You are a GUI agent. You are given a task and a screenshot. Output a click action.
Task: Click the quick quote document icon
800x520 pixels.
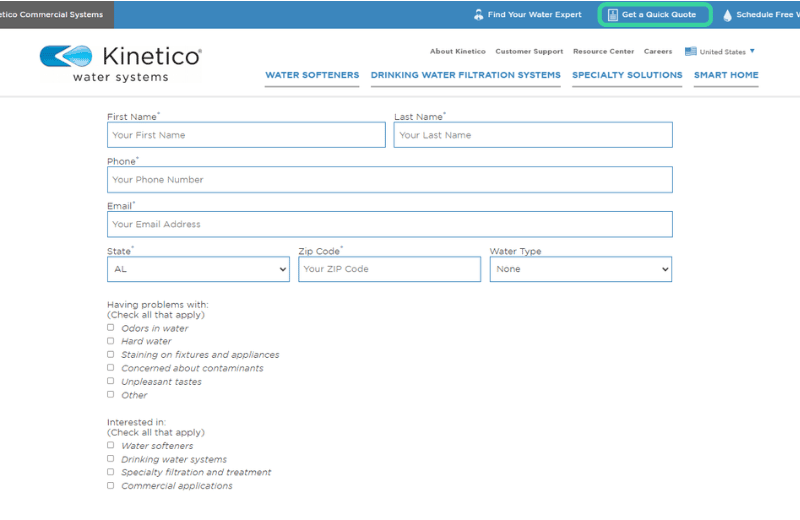coord(613,15)
